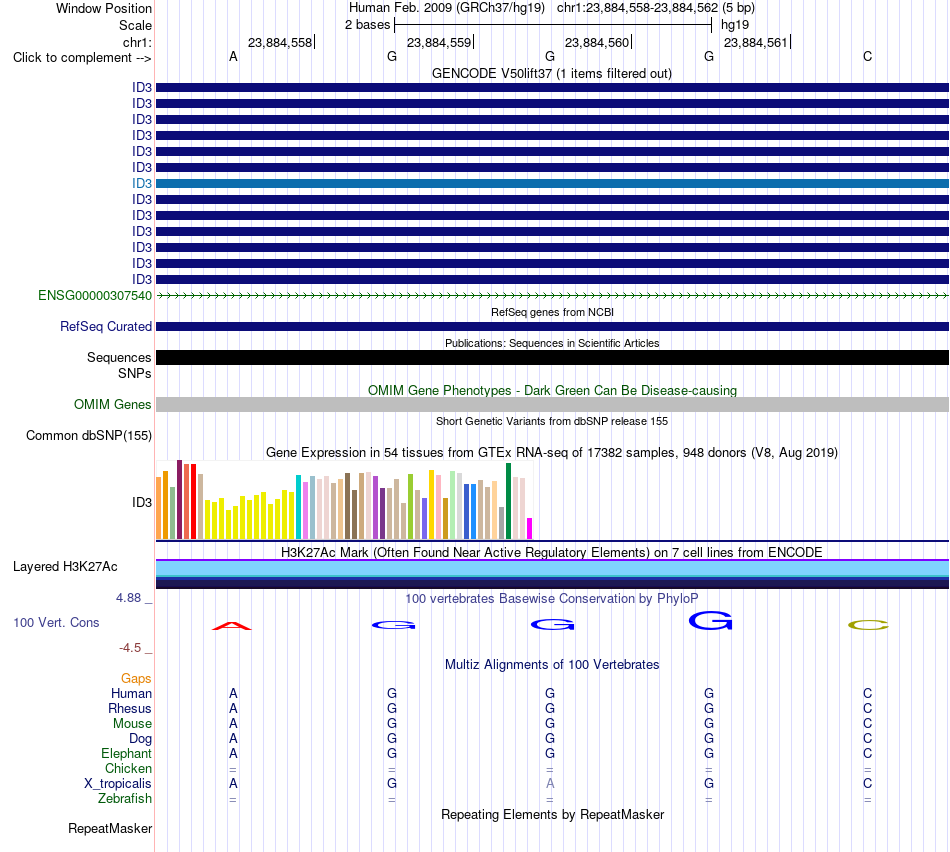Click the "RepeatMasker" track label
This screenshot has width=950, height=852.
tap(110, 828)
